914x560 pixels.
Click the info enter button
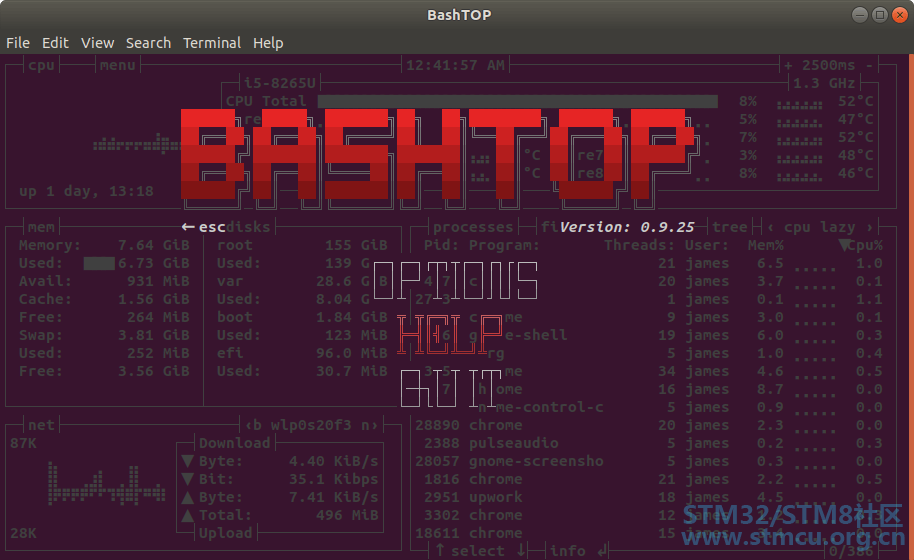pyautogui.click(x=579, y=551)
